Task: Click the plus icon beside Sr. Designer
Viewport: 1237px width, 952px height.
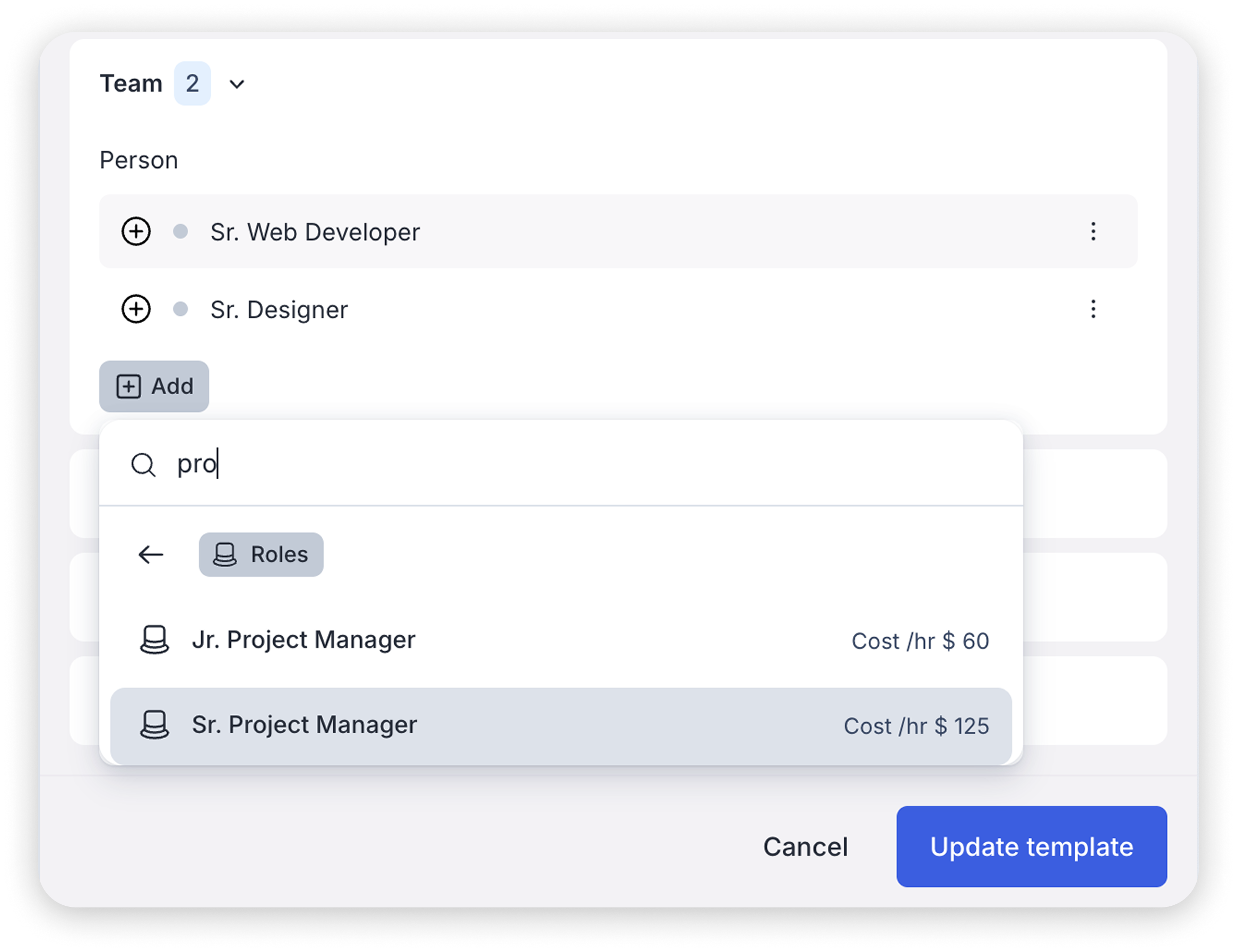Action: pos(136,309)
